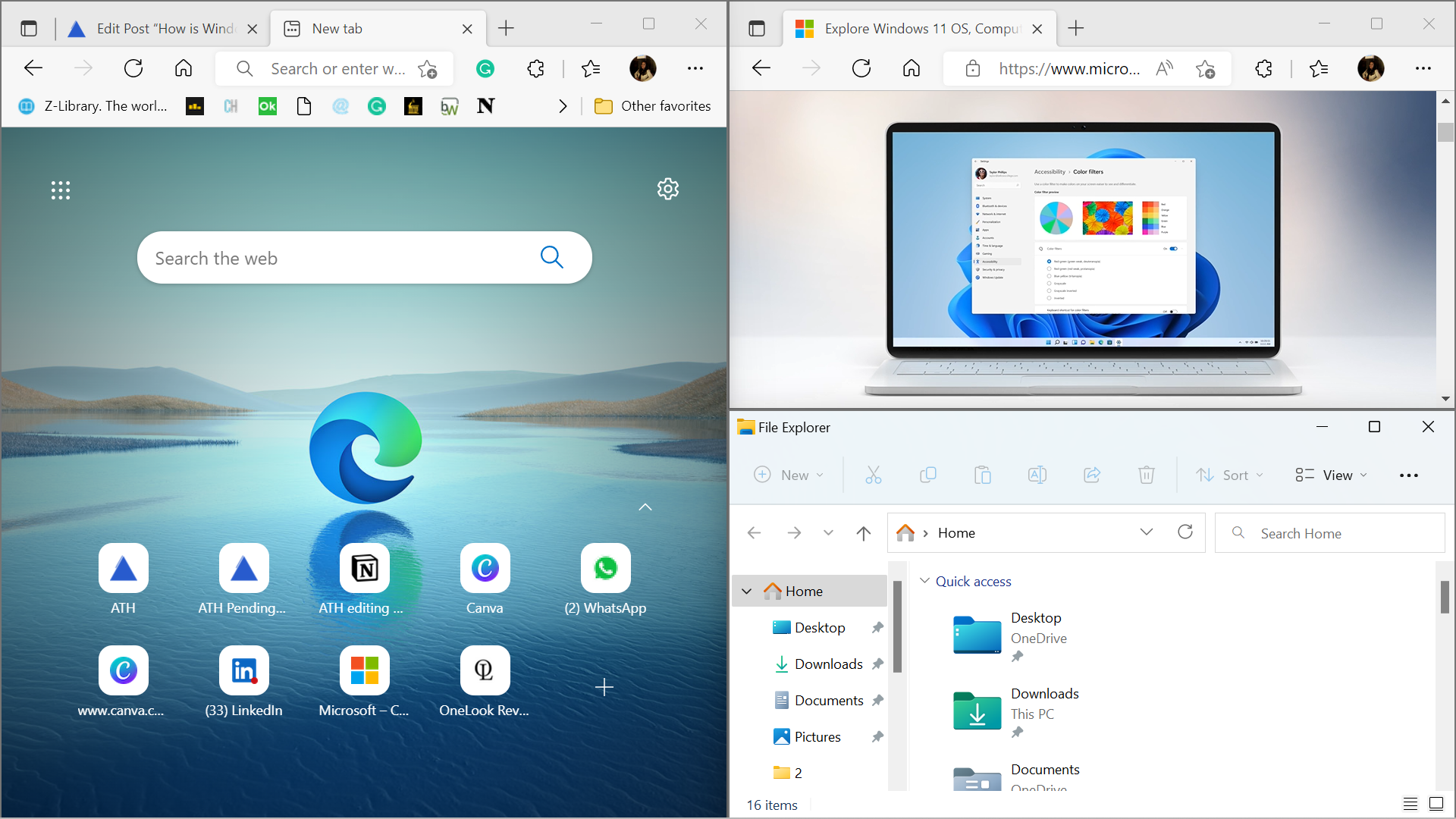Viewport: 1456px width, 819px height.
Task: Open Edge page settings gear icon
Action: click(667, 189)
